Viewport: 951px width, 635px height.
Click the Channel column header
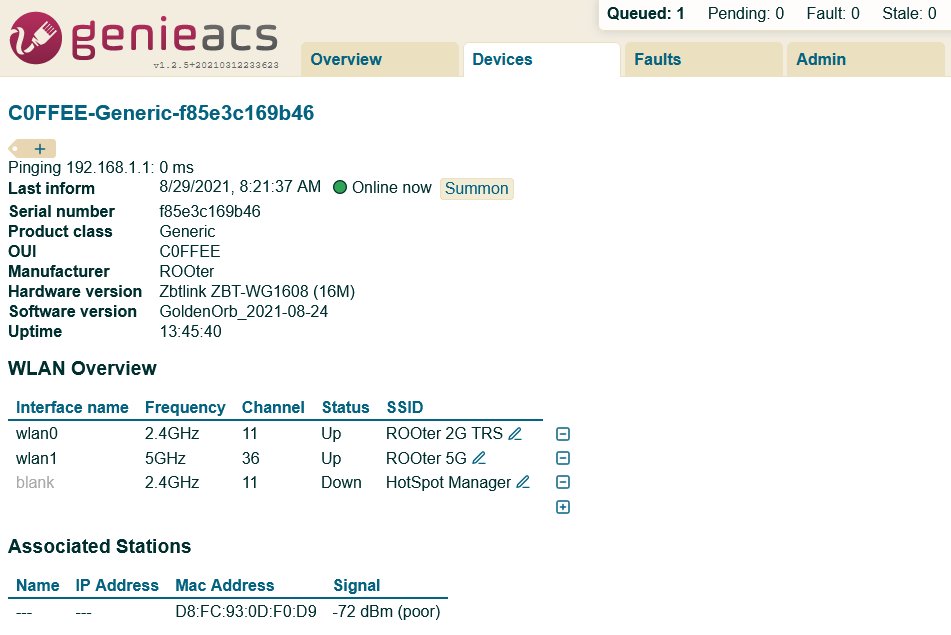(x=273, y=408)
